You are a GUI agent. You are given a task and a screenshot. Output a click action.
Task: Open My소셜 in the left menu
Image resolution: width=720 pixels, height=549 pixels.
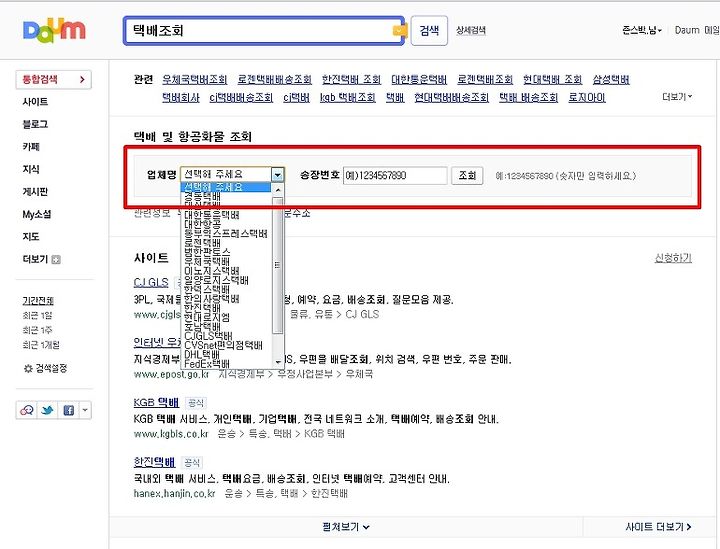(37, 214)
